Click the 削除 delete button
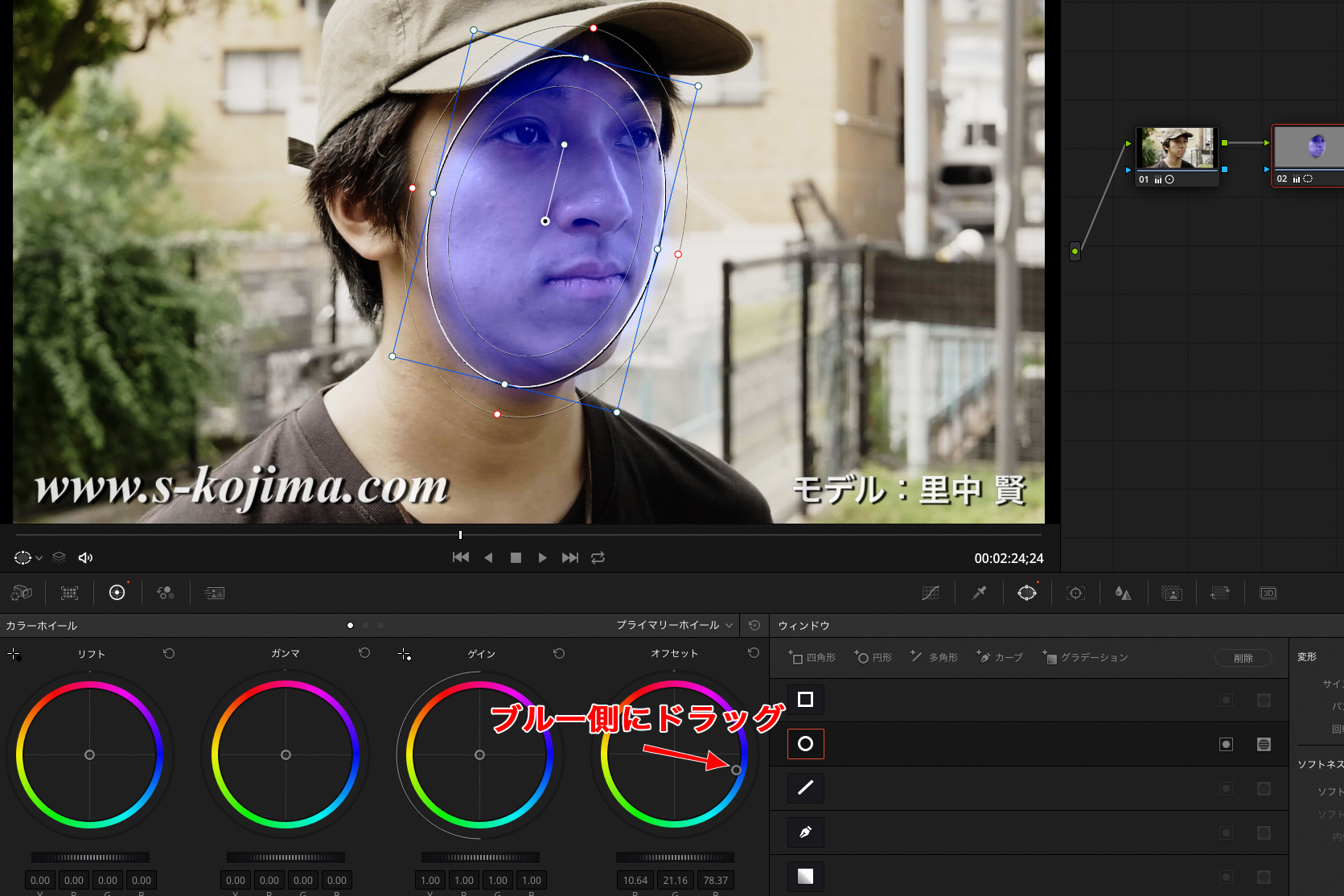This screenshot has width=1344, height=896. pyautogui.click(x=1243, y=658)
